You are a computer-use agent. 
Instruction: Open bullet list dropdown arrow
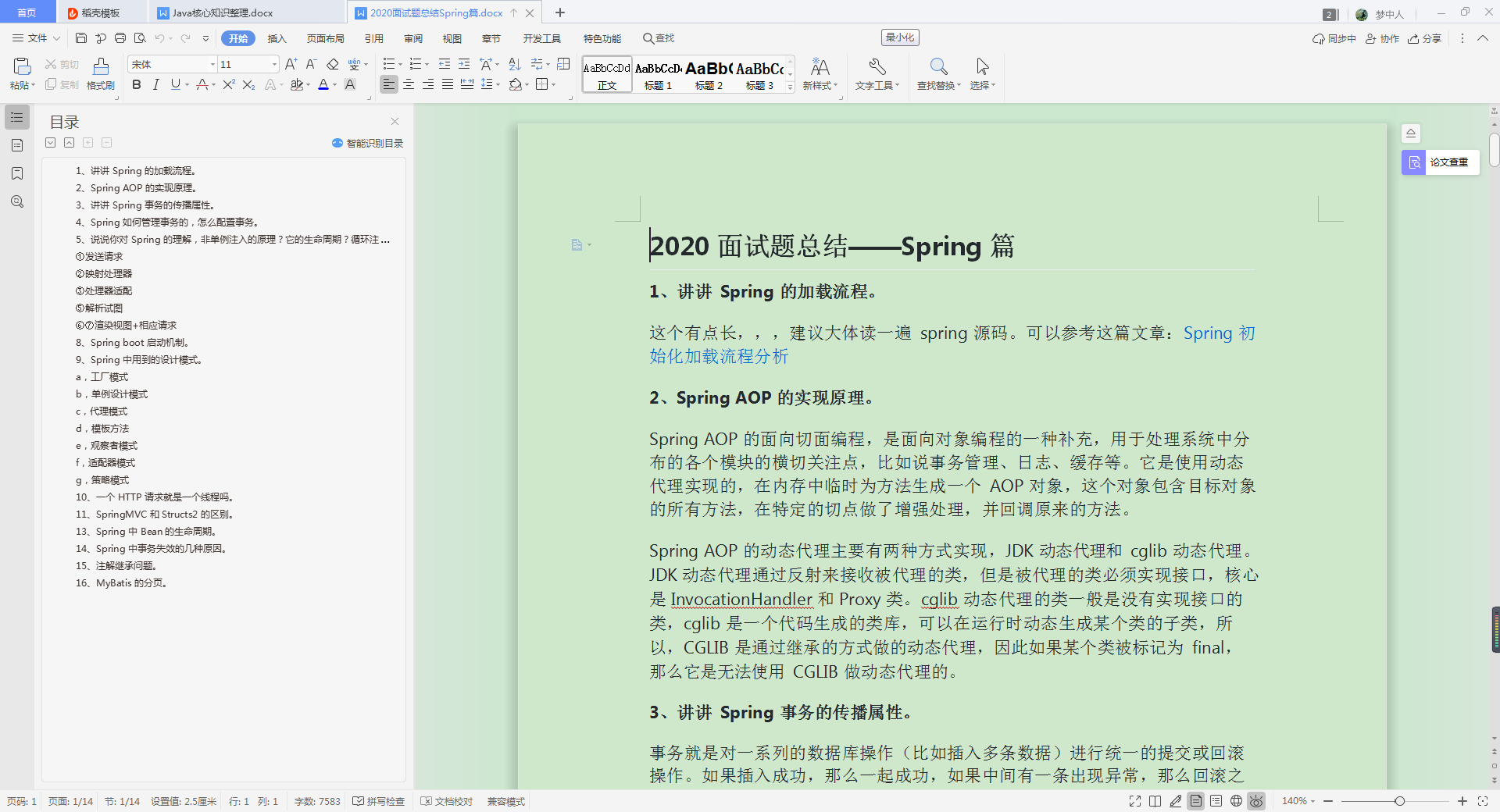[400, 64]
